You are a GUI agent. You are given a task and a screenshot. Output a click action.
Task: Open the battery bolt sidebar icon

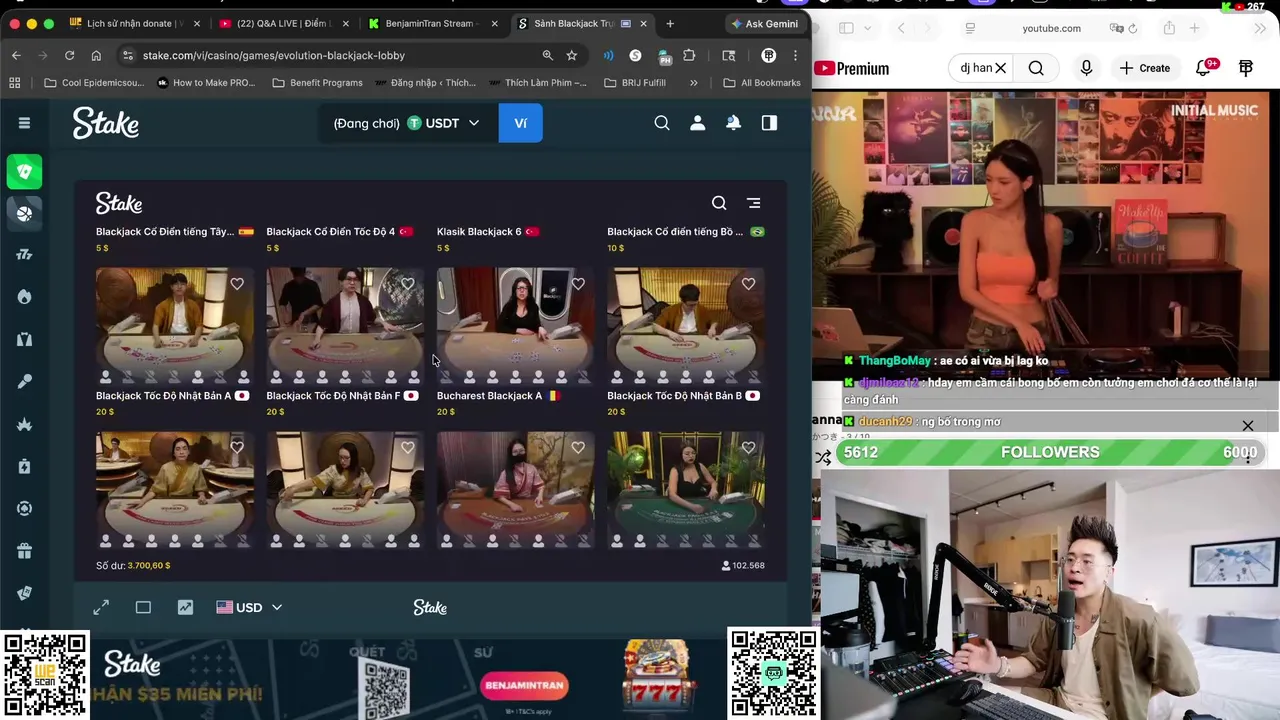[x=25, y=466]
